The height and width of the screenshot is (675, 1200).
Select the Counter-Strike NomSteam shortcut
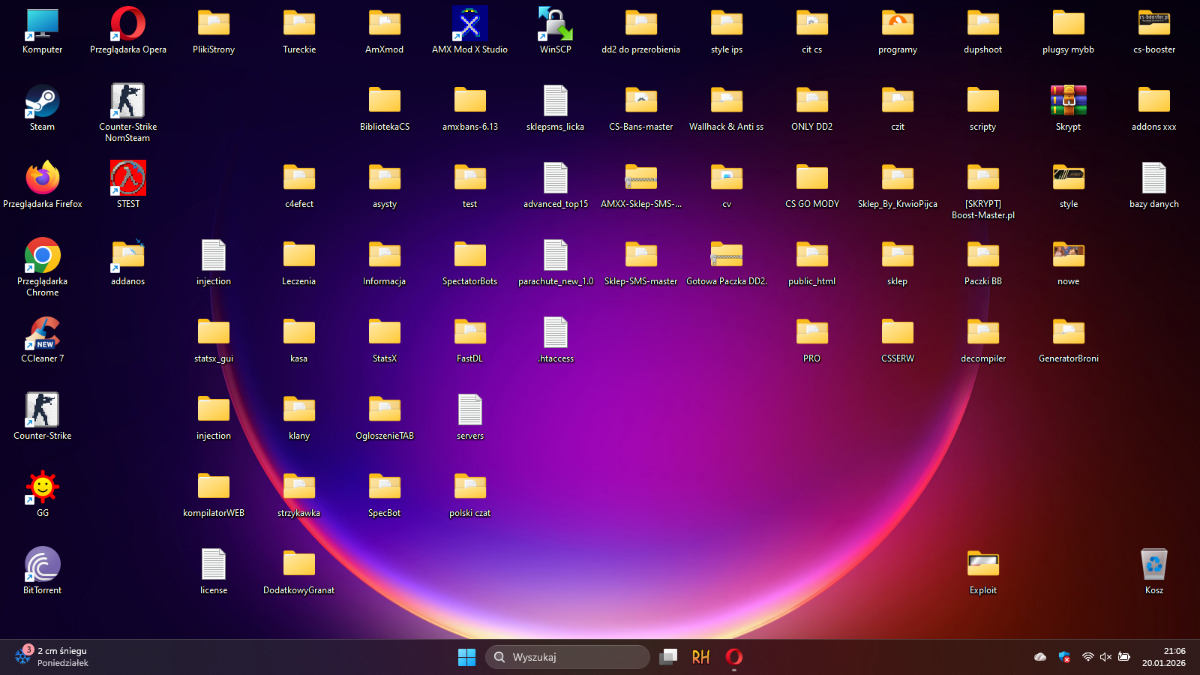[128, 101]
